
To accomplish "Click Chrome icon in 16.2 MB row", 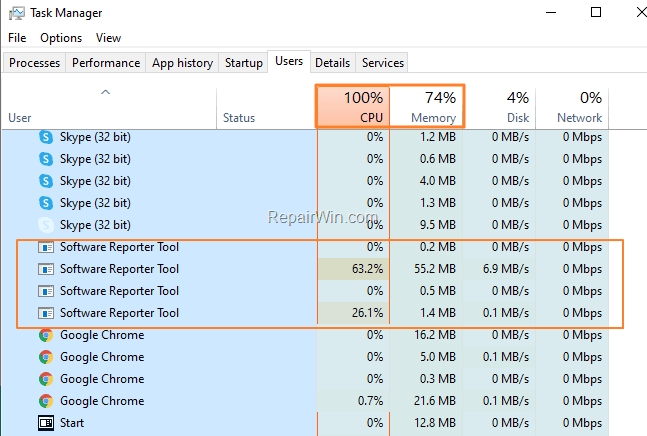I will [x=46, y=335].
